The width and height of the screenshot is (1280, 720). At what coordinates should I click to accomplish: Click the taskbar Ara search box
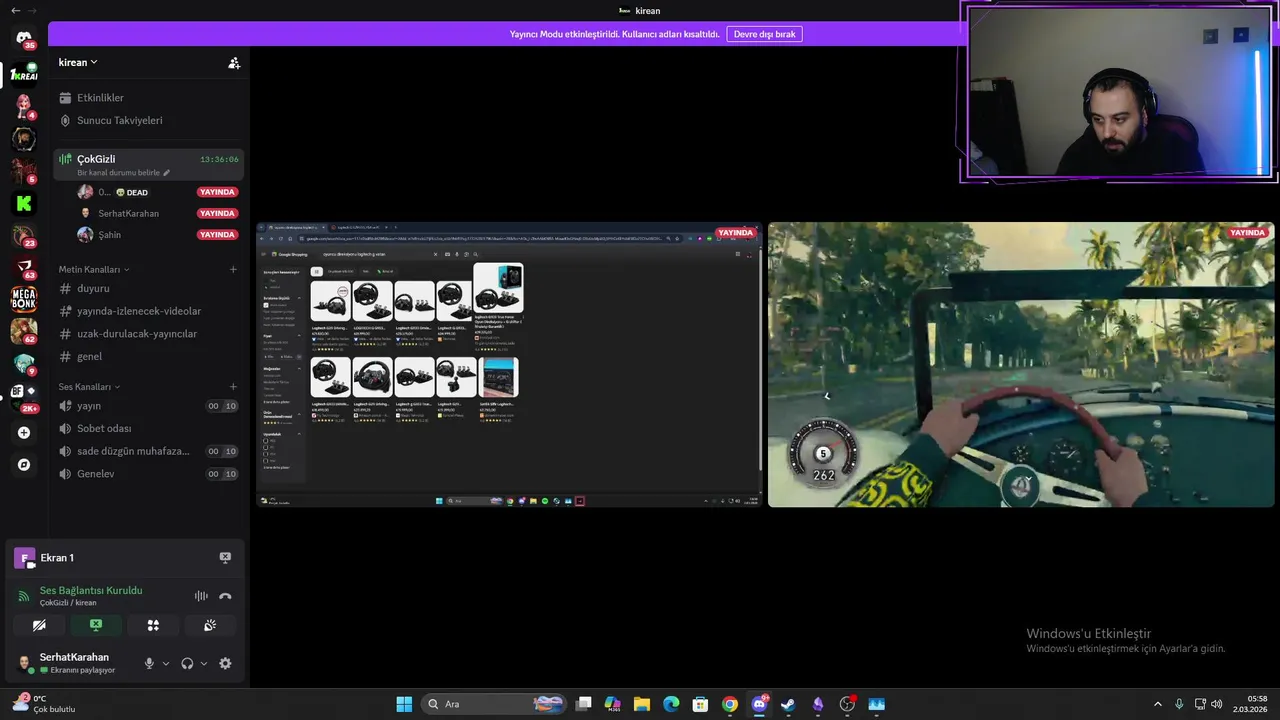click(493, 704)
